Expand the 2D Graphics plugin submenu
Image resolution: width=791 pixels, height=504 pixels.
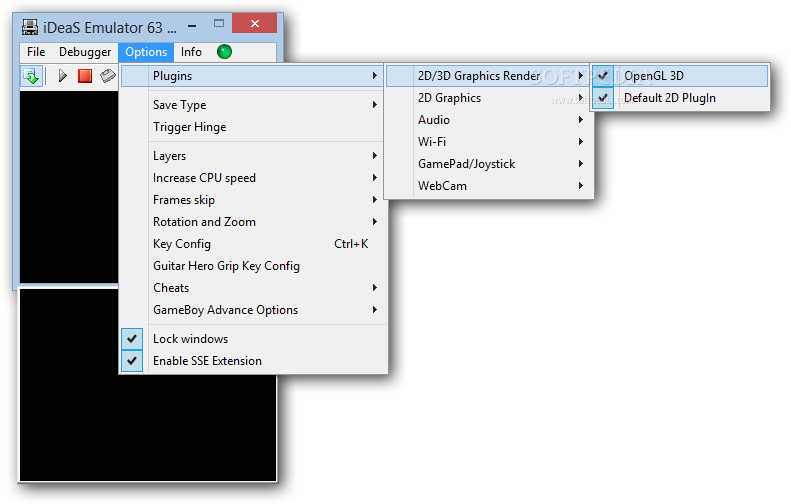[488, 98]
